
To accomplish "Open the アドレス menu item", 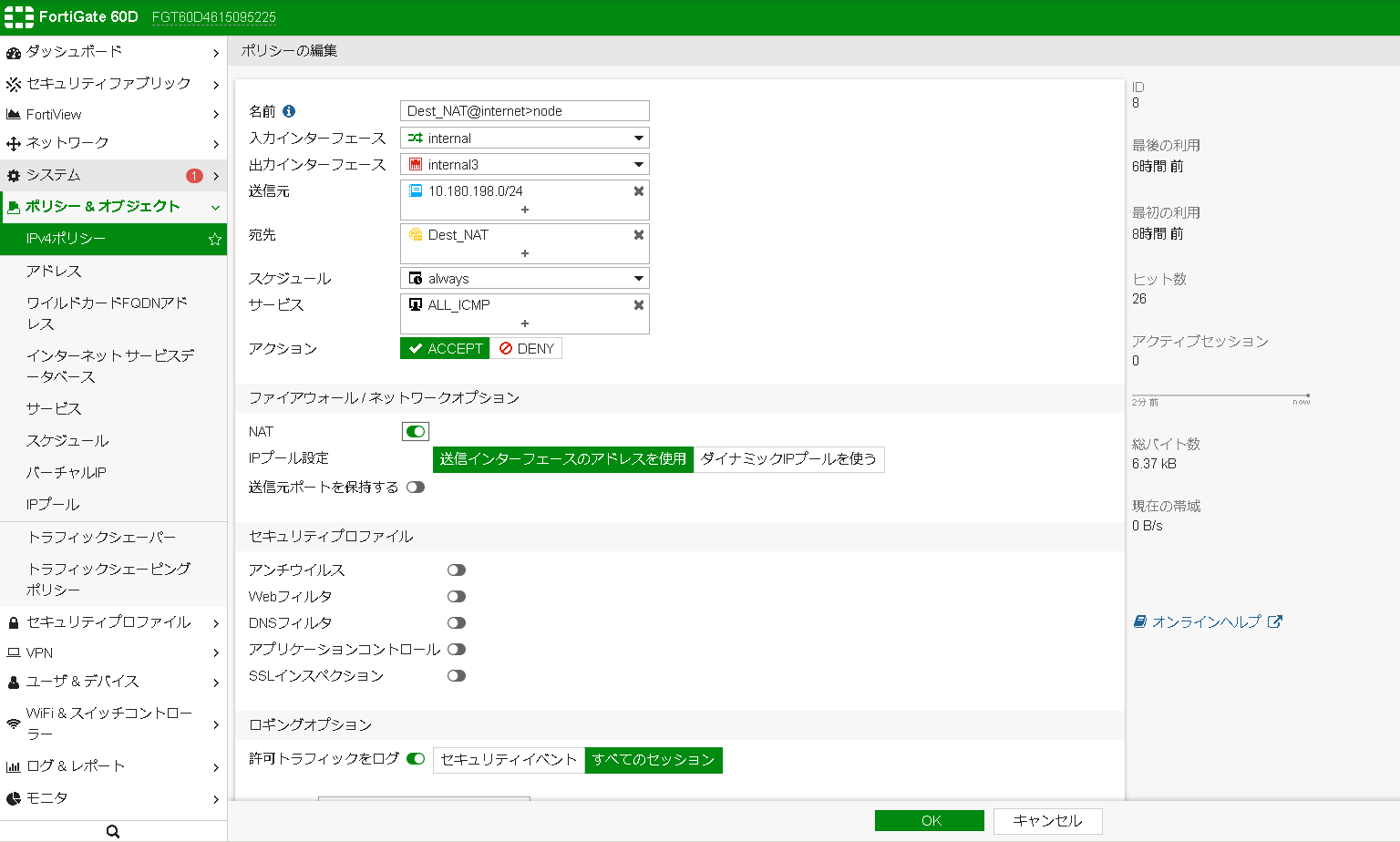I will click(x=113, y=272).
